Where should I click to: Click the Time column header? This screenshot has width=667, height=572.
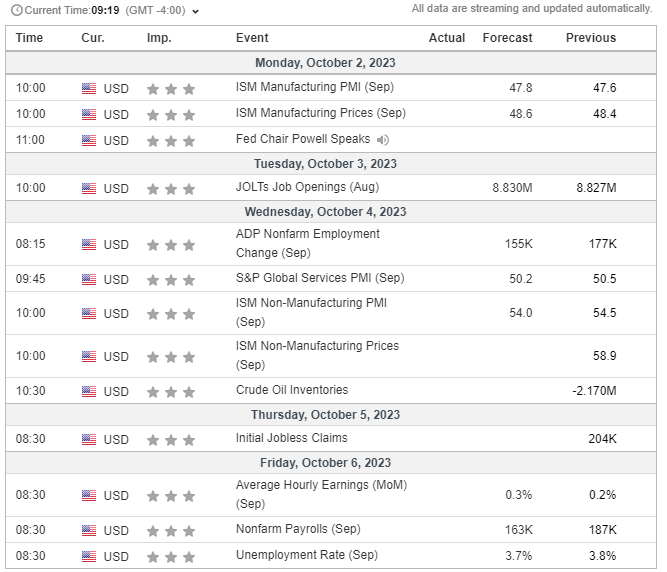[x=30, y=38]
